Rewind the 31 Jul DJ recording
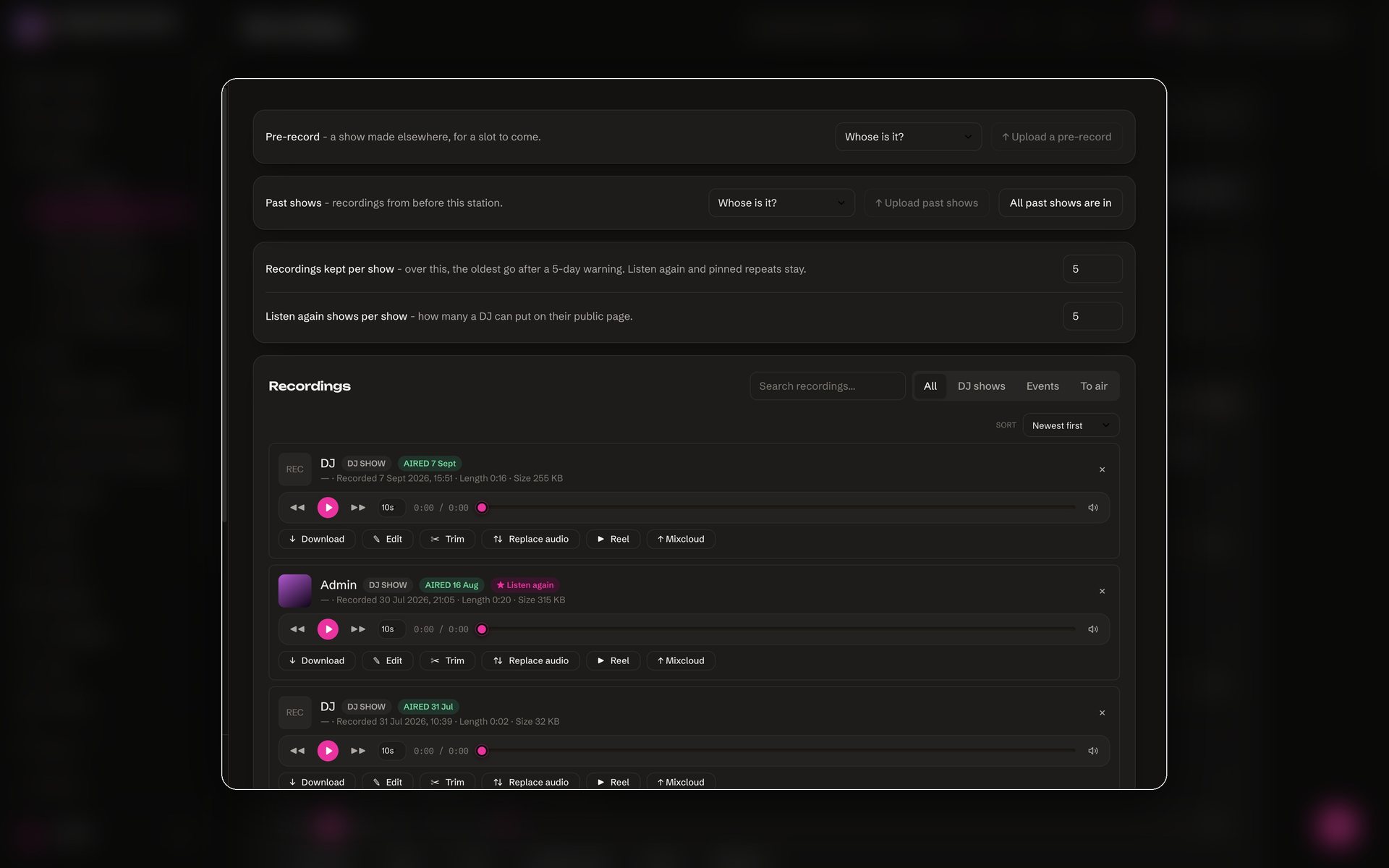The height and width of the screenshot is (868, 1389). tap(297, 751)
